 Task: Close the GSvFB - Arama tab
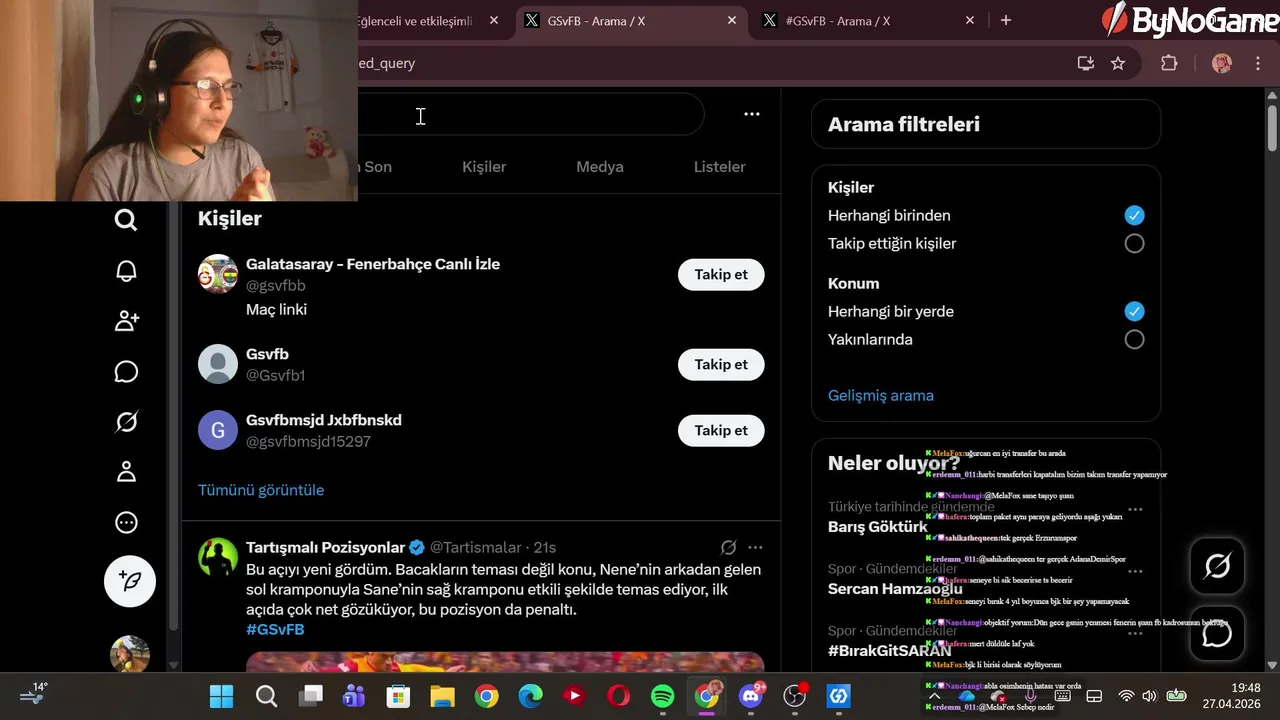732,20
